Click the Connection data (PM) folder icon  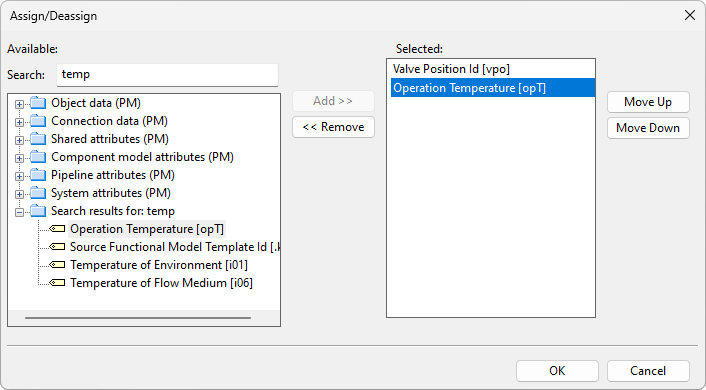38,121
